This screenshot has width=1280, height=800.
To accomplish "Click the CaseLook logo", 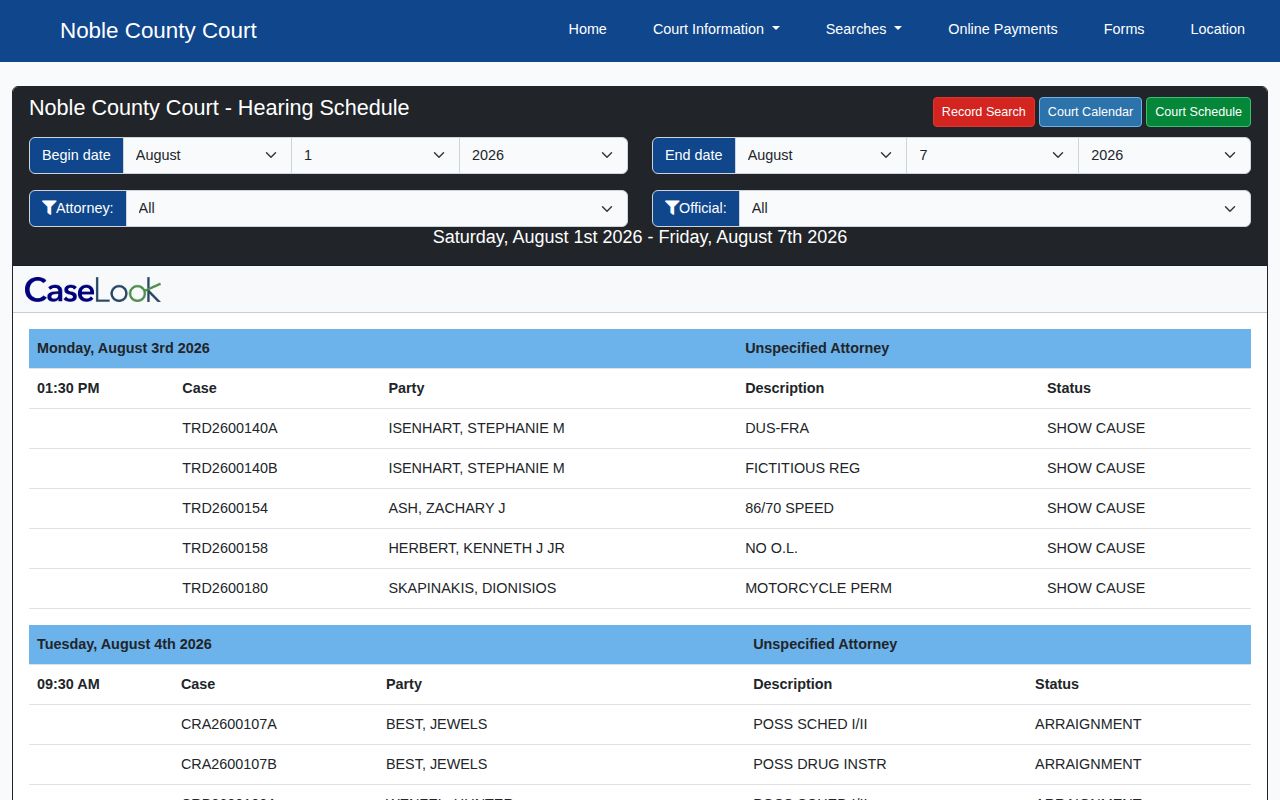I will click(x=93, y=290).
